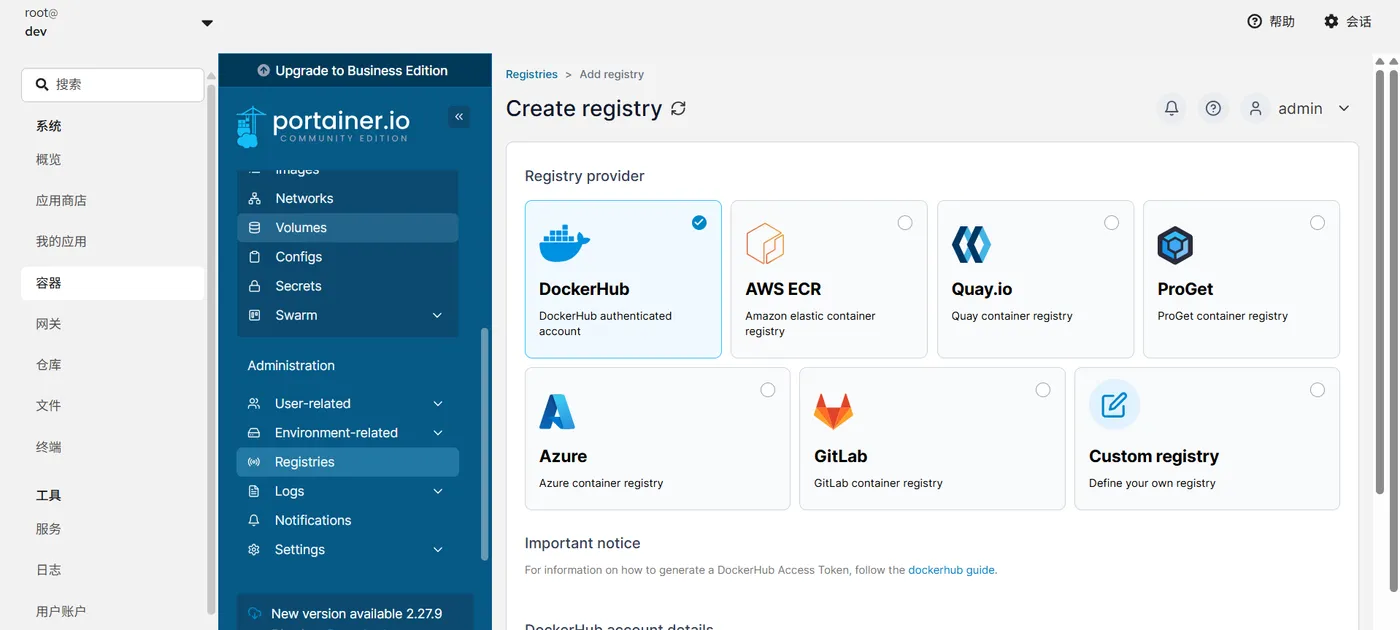Select the DockerHub radio option
This screenshot has height=630, width=1400.
[699, 222]
